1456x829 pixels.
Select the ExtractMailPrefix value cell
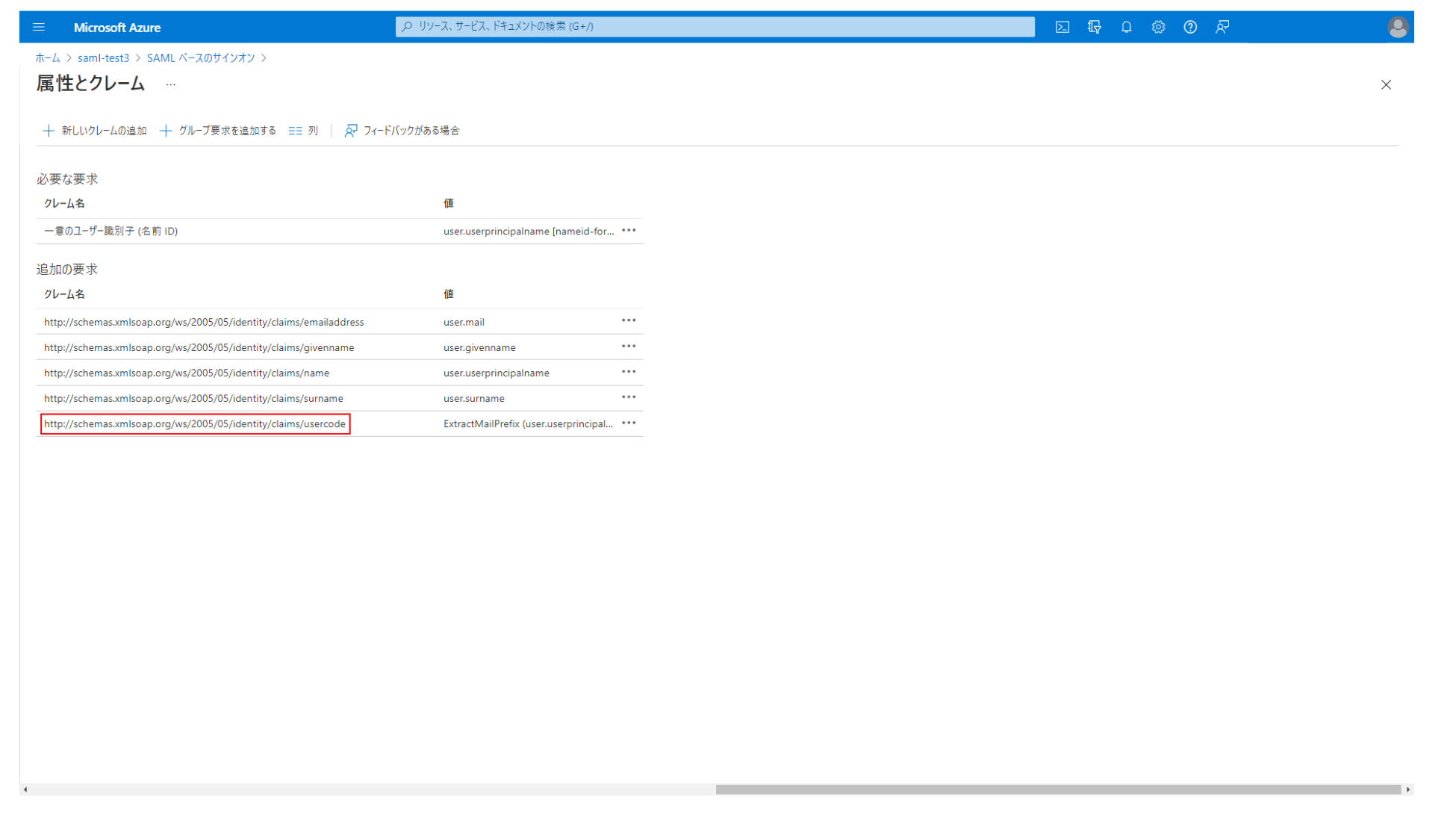coord(528,423)
